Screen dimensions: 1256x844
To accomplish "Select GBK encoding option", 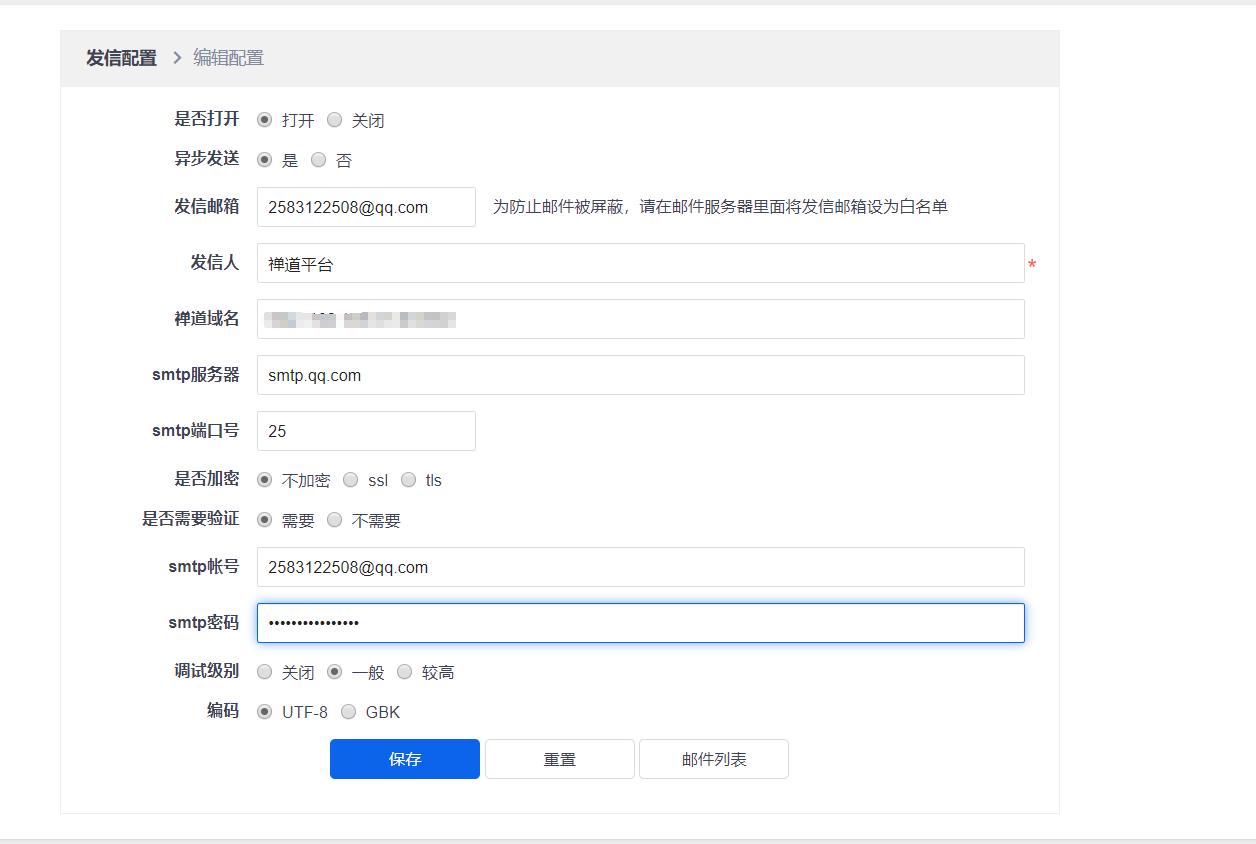I will [349, 712].
